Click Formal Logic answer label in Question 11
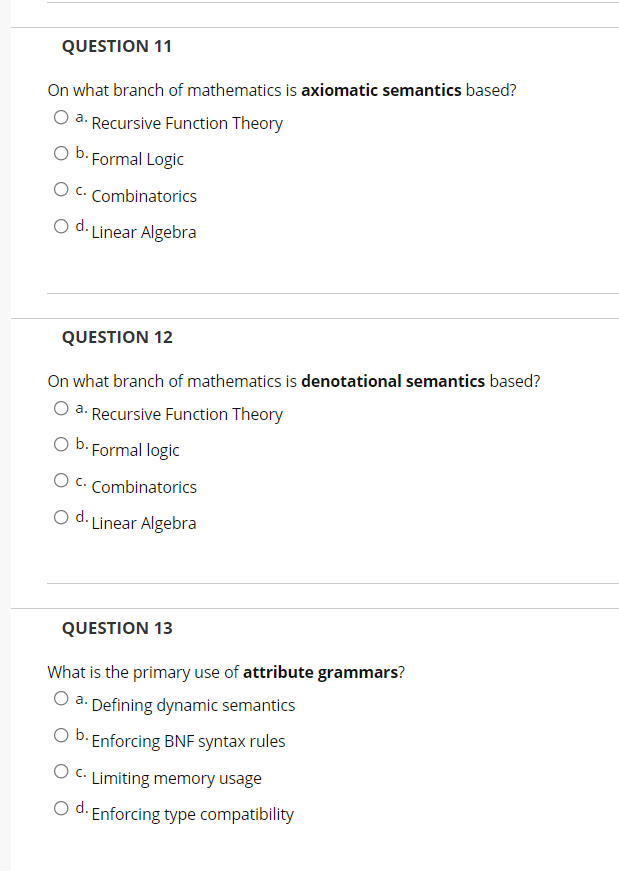The width and height of the screenshot is (619, 871). click(137, 159)
